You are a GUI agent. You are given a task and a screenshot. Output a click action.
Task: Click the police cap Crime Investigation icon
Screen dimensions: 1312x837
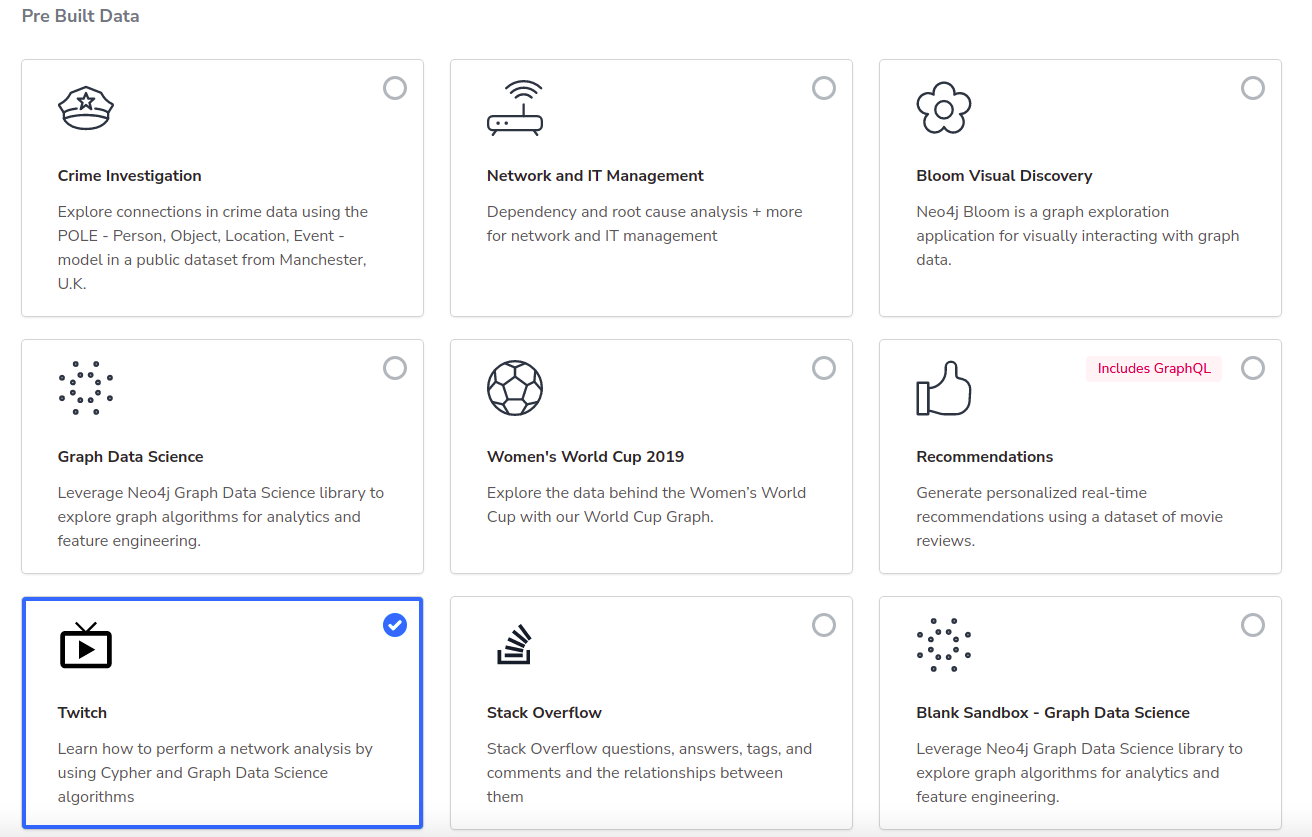[86, 107]
